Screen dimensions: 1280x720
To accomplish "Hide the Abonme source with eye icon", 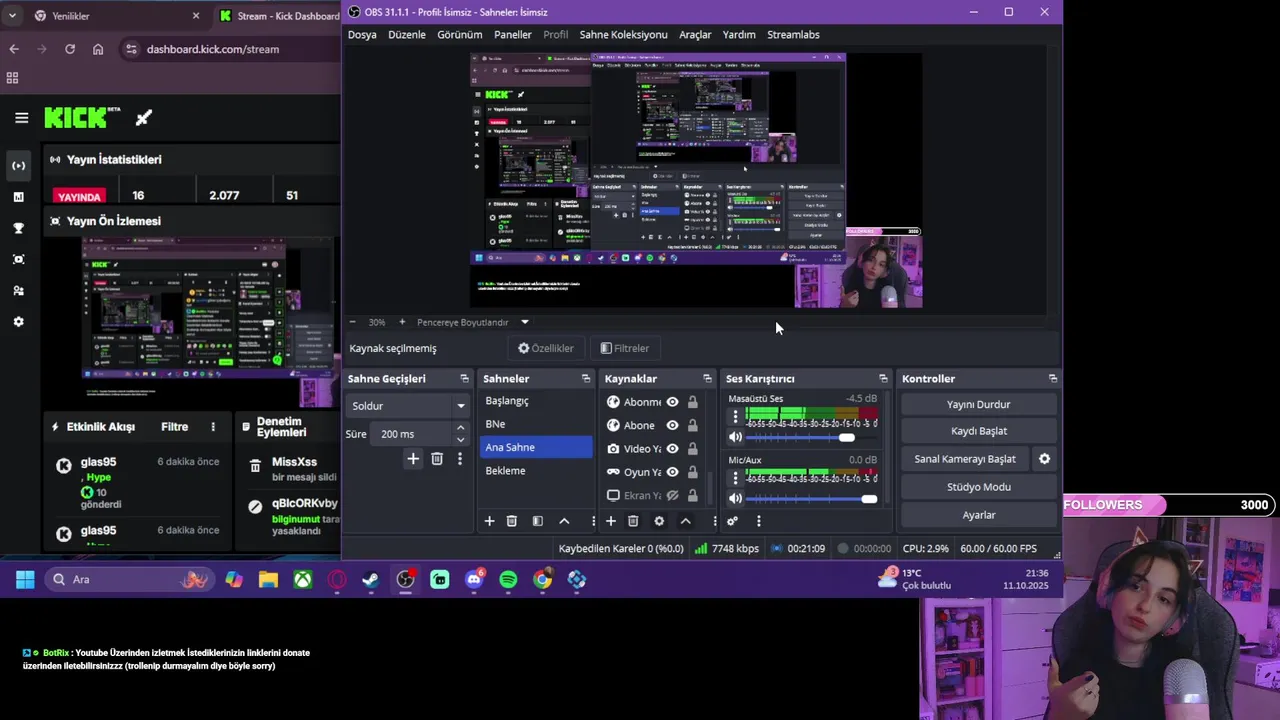I will click(672, 402).
